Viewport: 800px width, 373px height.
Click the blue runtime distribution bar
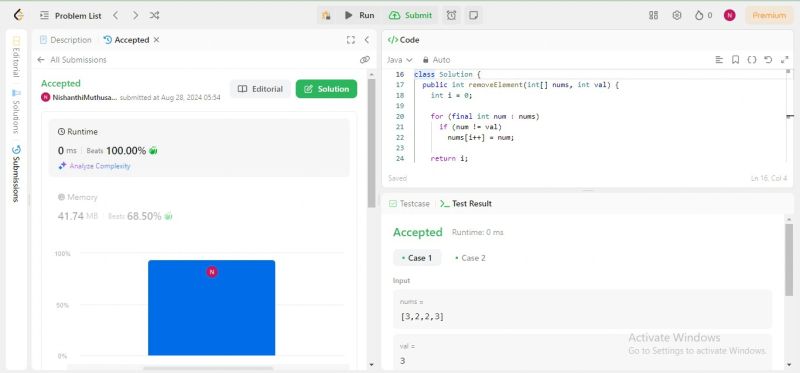point(212,308)
